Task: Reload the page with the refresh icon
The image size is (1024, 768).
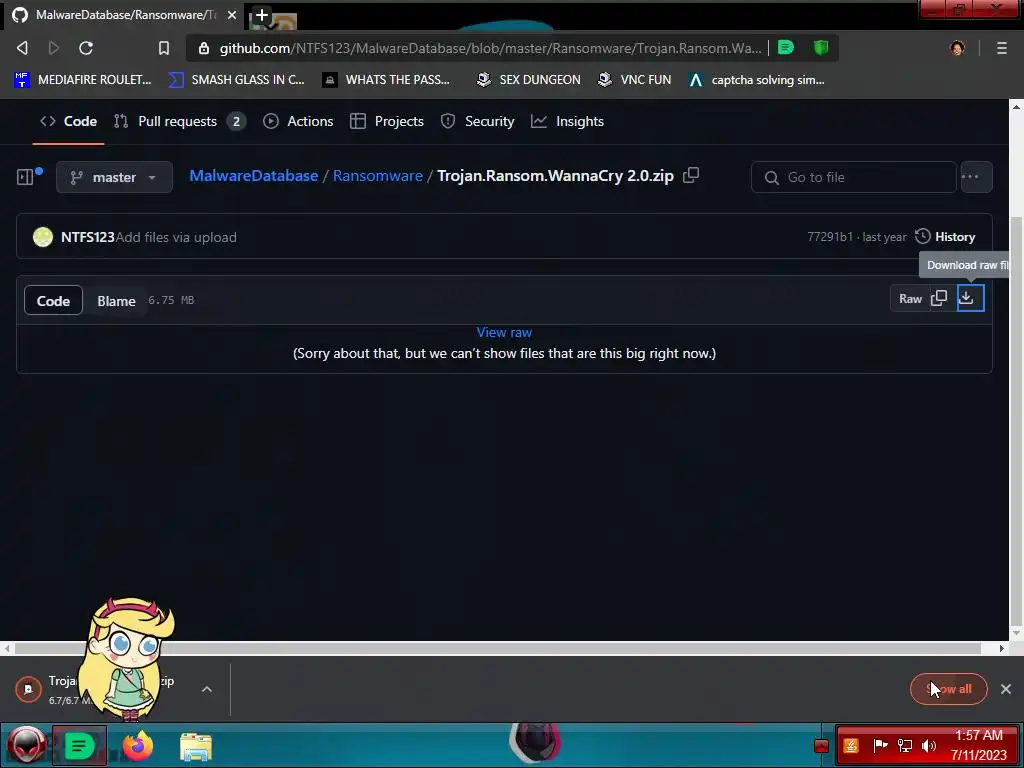Action: [x=86, y=48]
